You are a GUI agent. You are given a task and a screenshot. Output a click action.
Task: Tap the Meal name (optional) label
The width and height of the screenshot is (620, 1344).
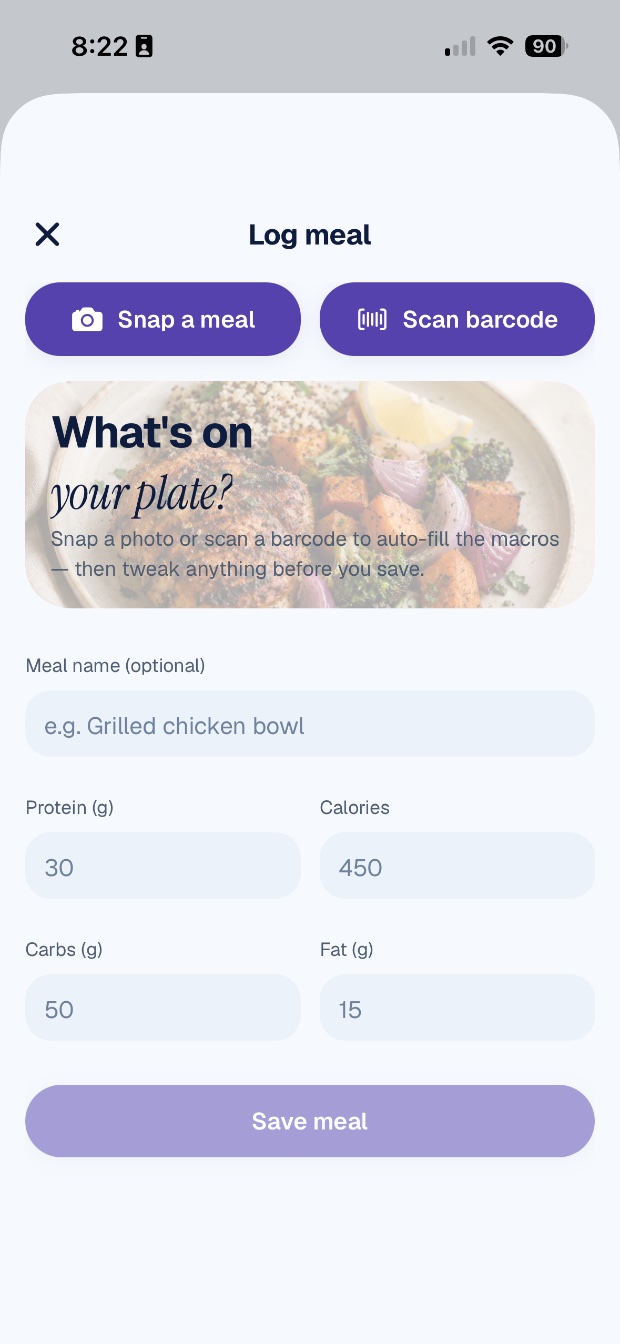(x=115, y=666)
